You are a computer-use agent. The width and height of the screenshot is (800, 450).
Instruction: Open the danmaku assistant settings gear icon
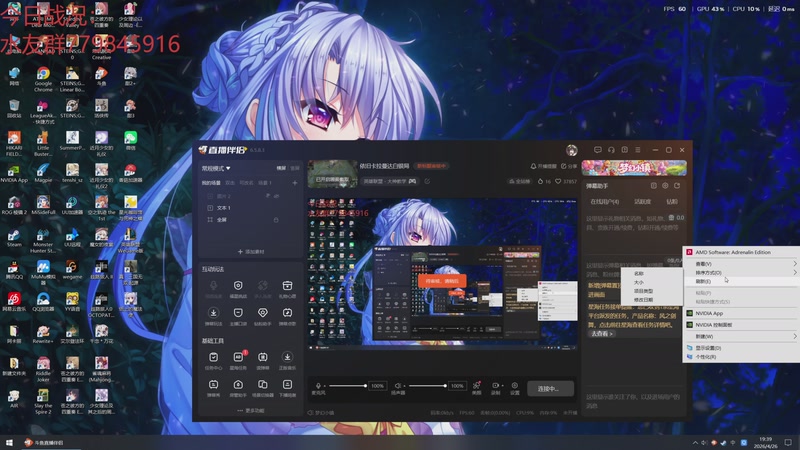tap(665, 186)
